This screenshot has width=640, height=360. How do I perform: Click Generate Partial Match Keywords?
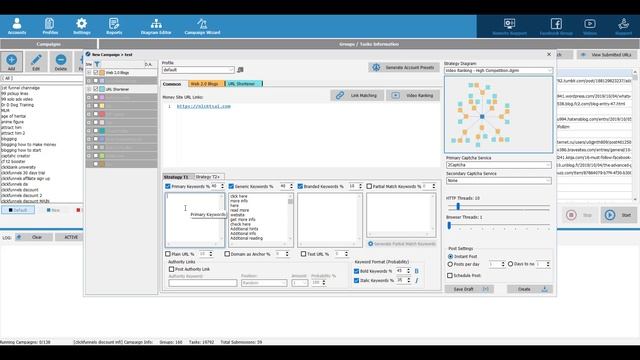pos(401,244)
